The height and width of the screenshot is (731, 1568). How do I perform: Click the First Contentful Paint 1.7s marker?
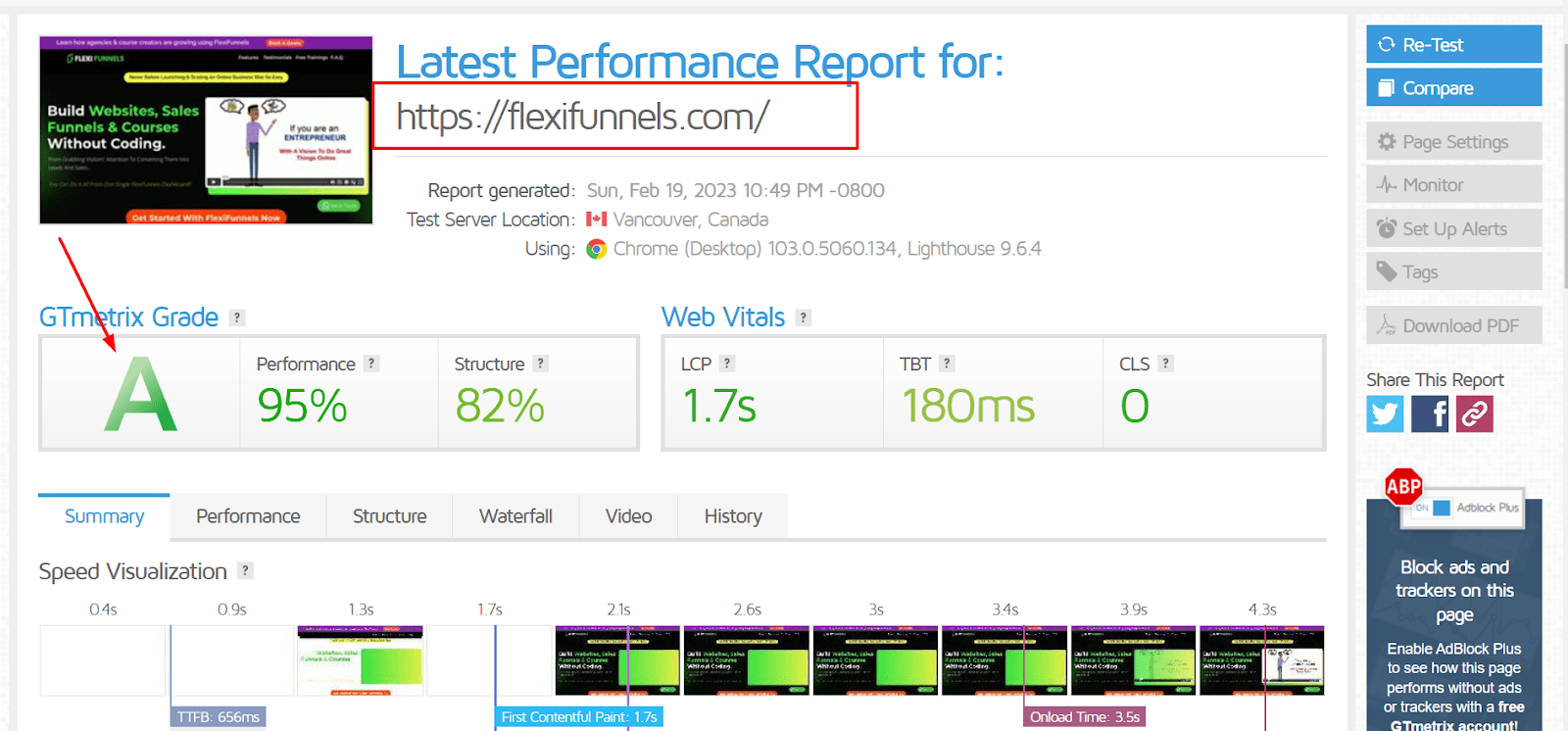(x=579, y=717)
